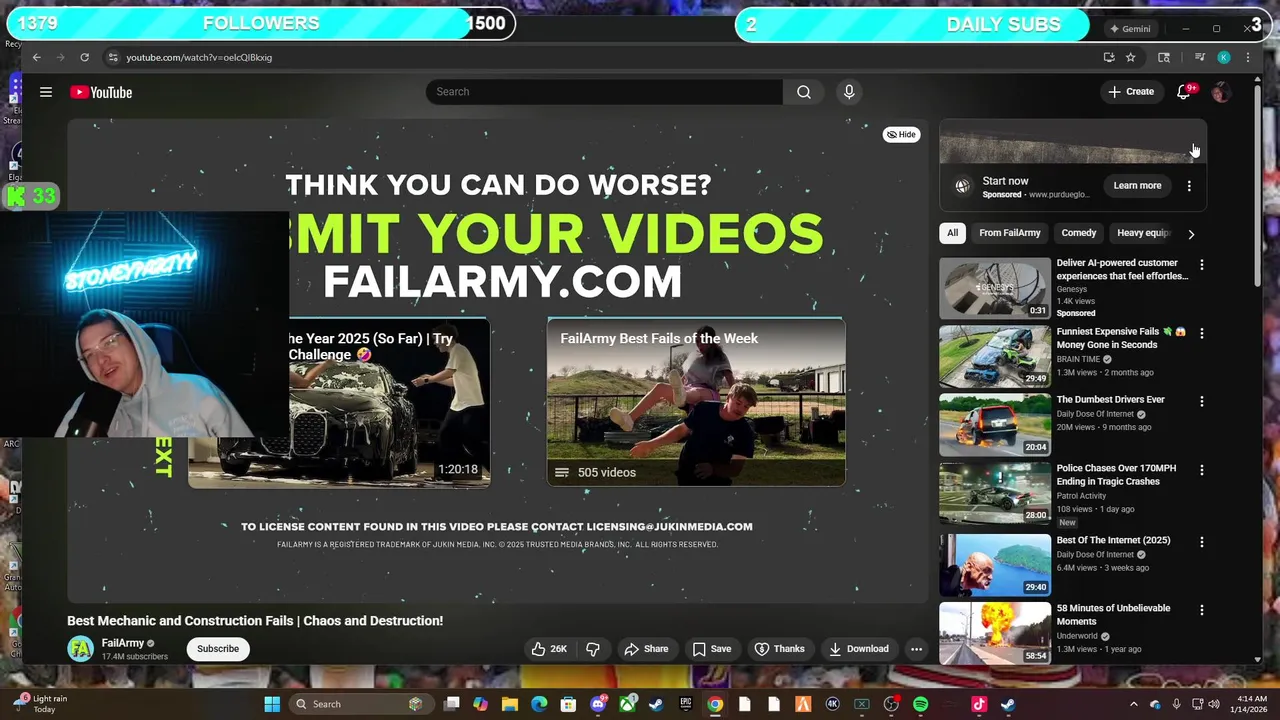View site information icon
This screenshot has width=1280, height=720.
[x=113, y=57]
